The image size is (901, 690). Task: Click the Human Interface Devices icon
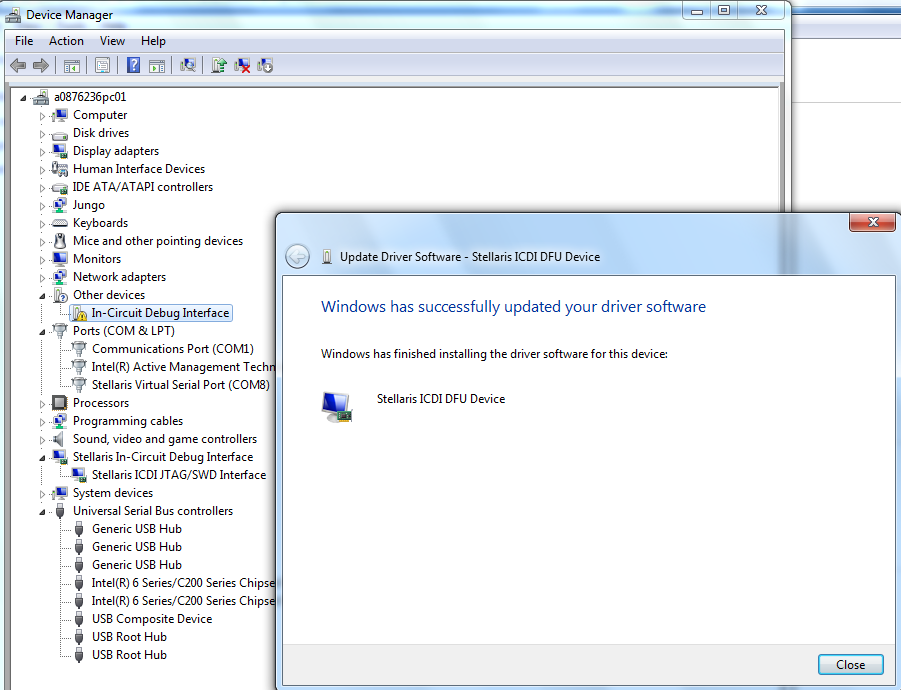(x=59, y=169)
